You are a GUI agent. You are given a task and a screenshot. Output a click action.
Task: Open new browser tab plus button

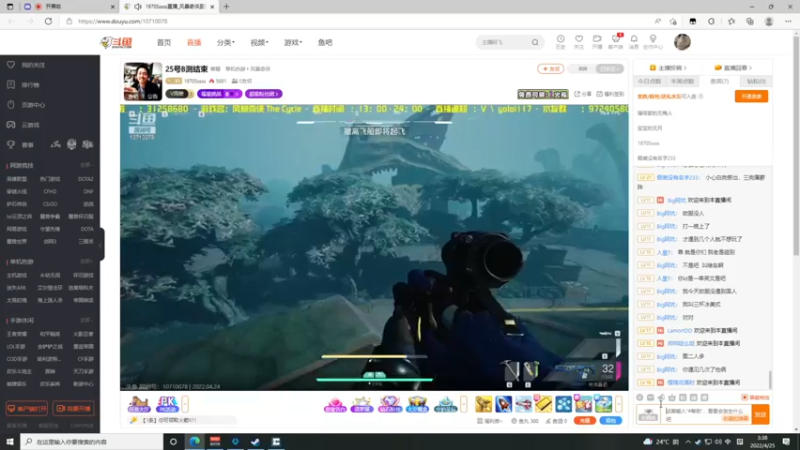[x=227, y=7]
